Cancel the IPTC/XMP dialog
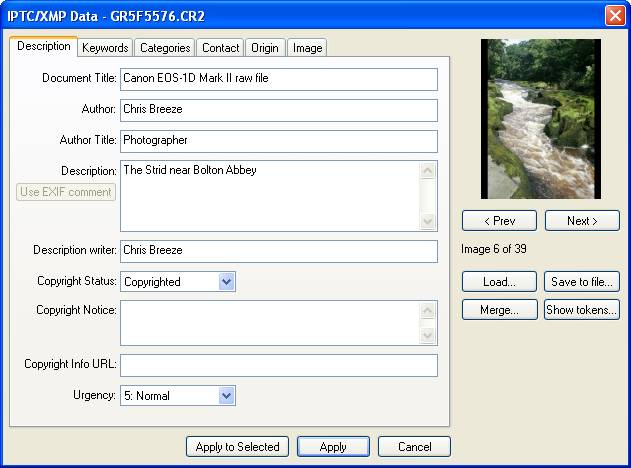The height and width of the screenshot is (468, 631). 414,447
